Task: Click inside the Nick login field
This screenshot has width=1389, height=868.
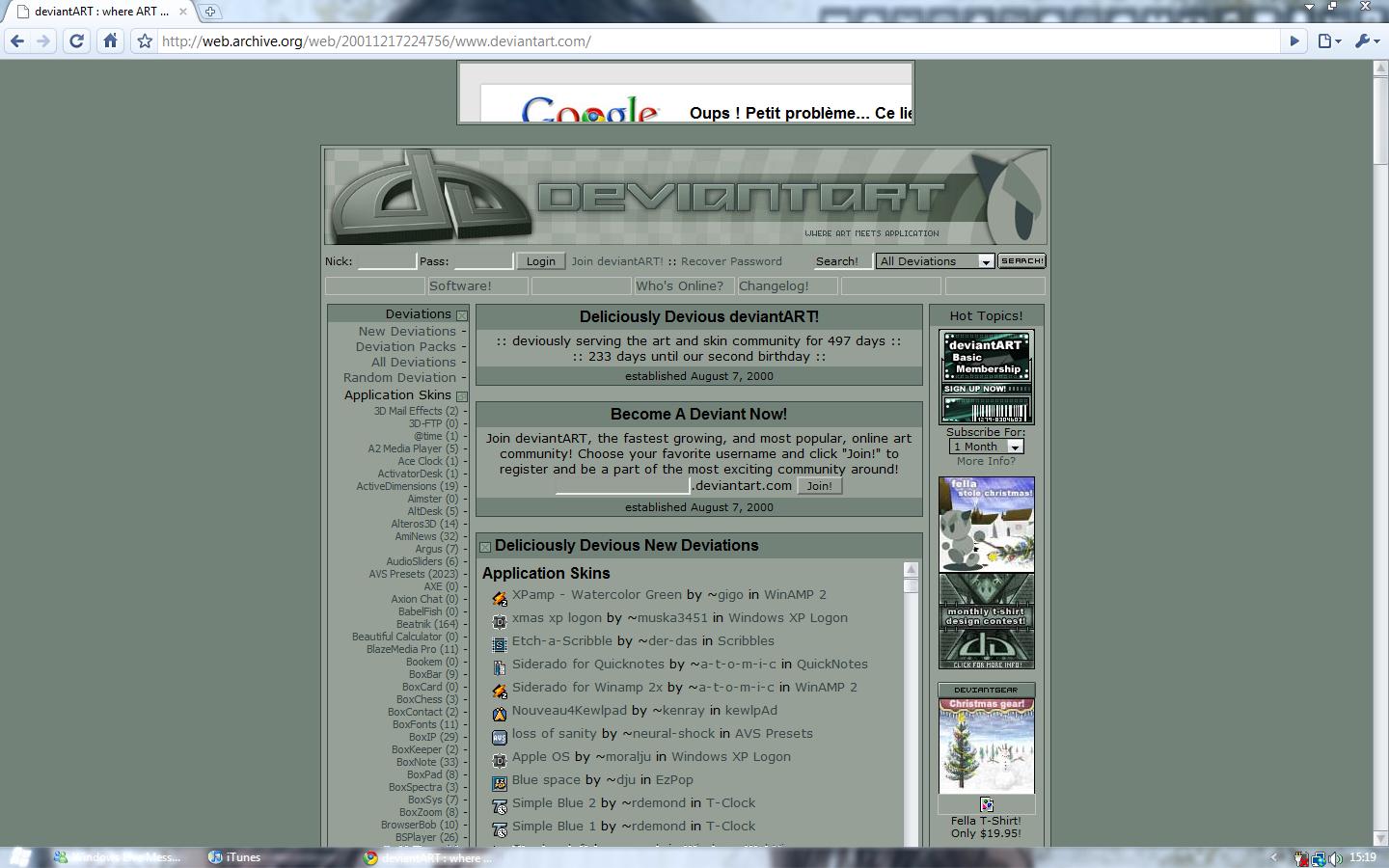Action: click(386, 260)
